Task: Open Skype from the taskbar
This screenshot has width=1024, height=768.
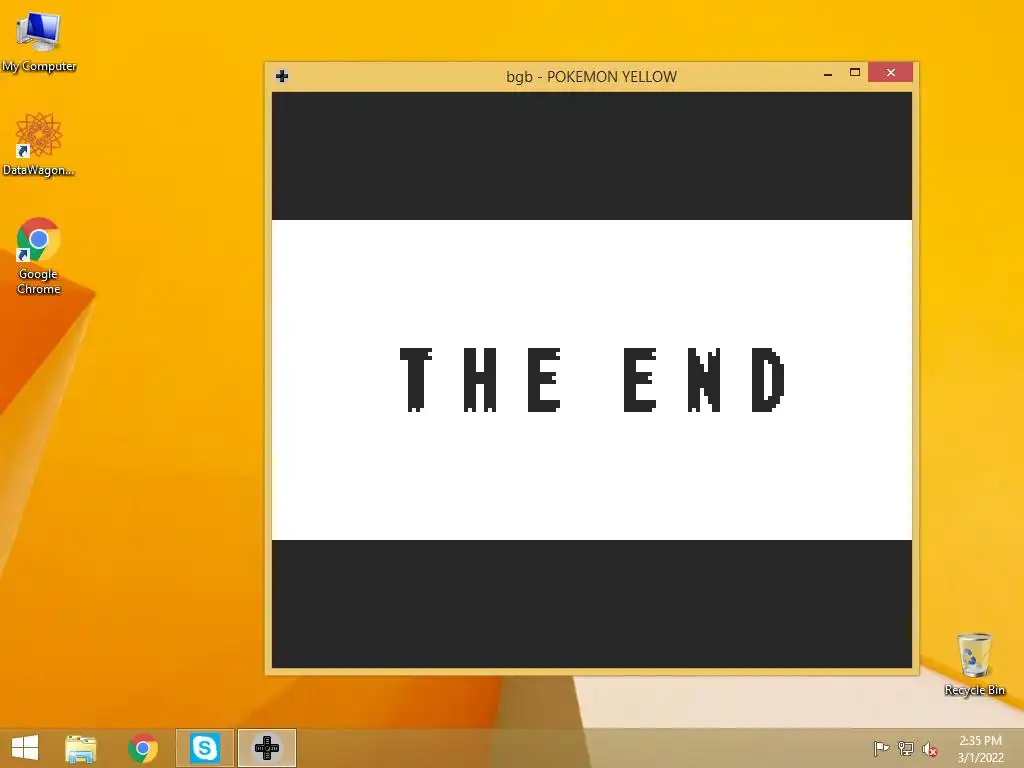Action: pyautogui.click(x=204, y=748)
